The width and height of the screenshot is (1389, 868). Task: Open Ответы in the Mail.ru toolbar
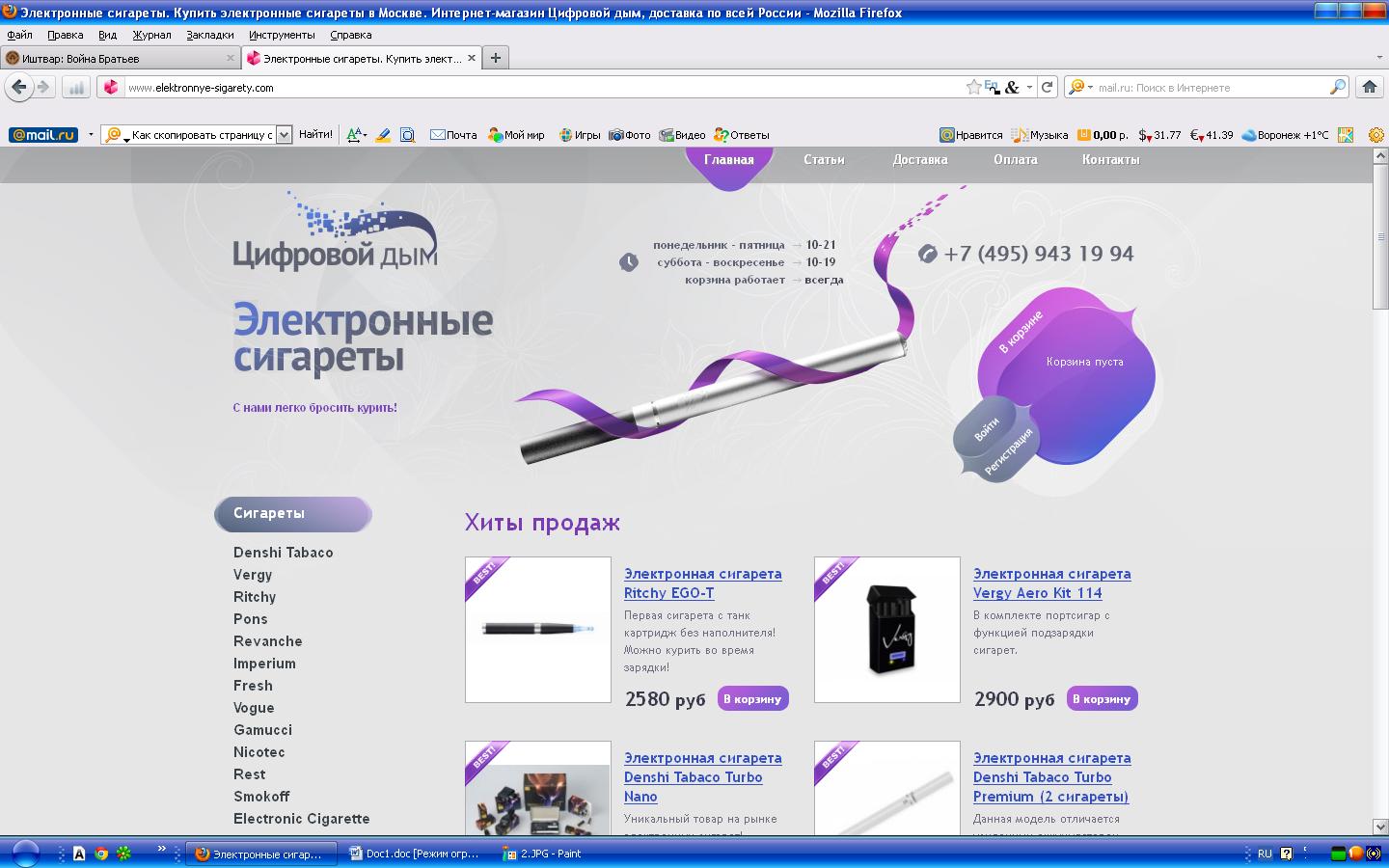742,135
